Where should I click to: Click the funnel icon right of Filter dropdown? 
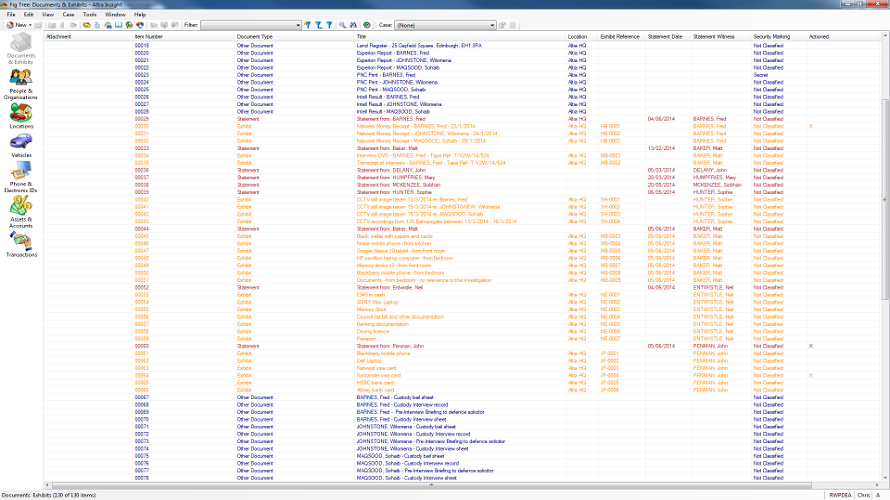308,25
